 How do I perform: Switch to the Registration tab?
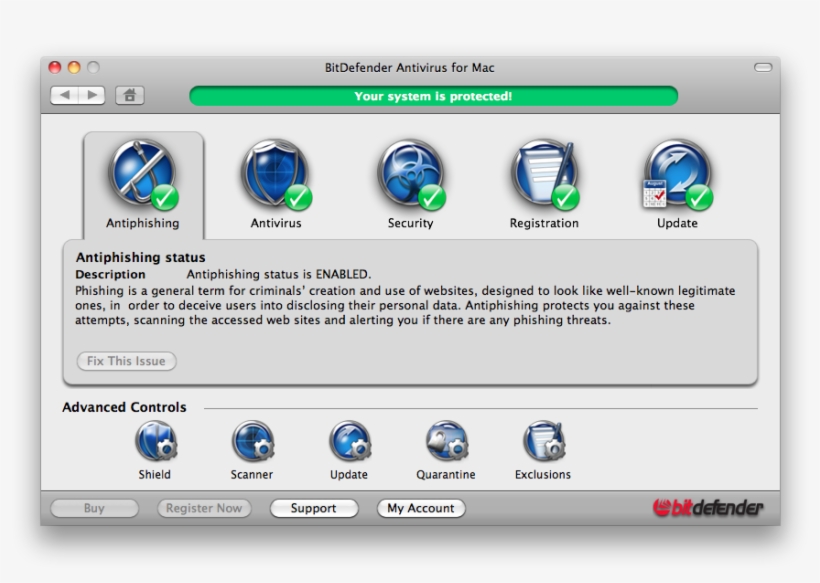(543, 185)
